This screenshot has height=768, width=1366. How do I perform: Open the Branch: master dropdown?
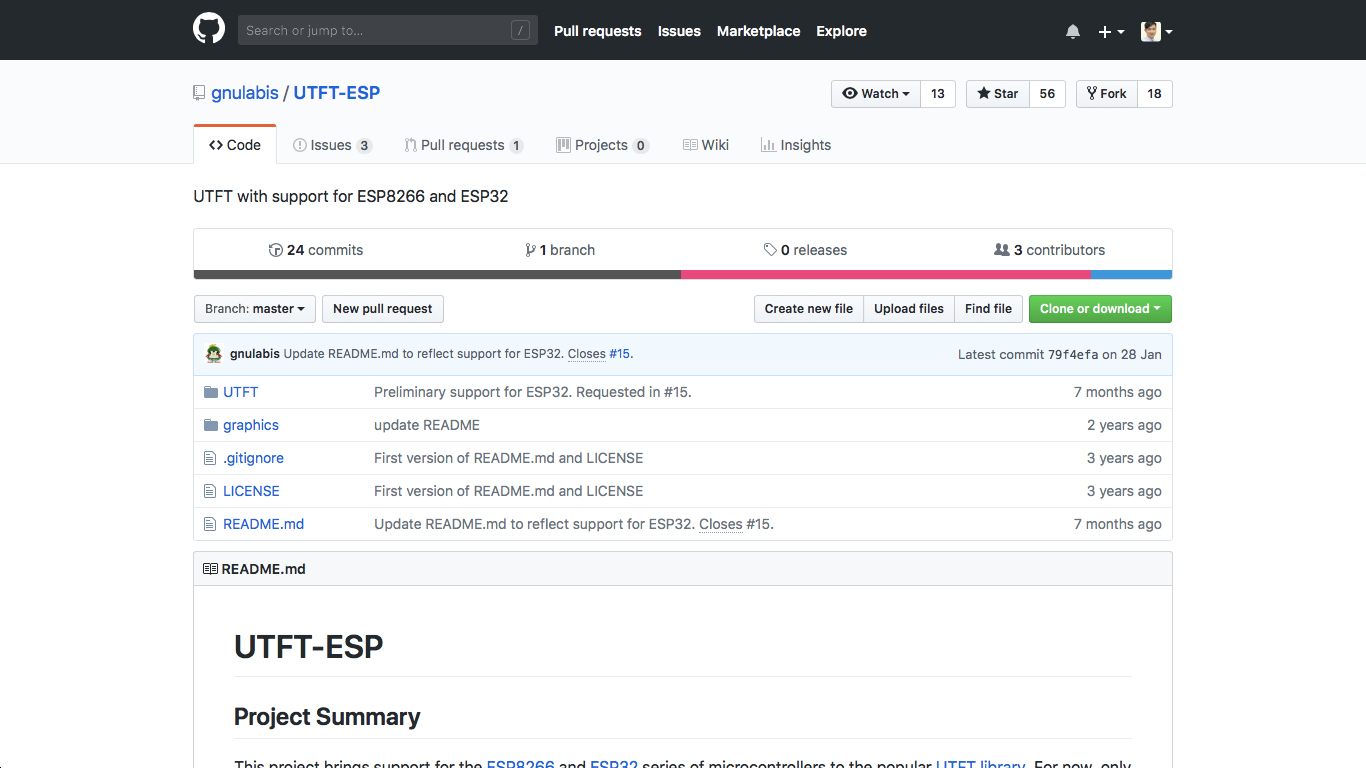(255, 309)
